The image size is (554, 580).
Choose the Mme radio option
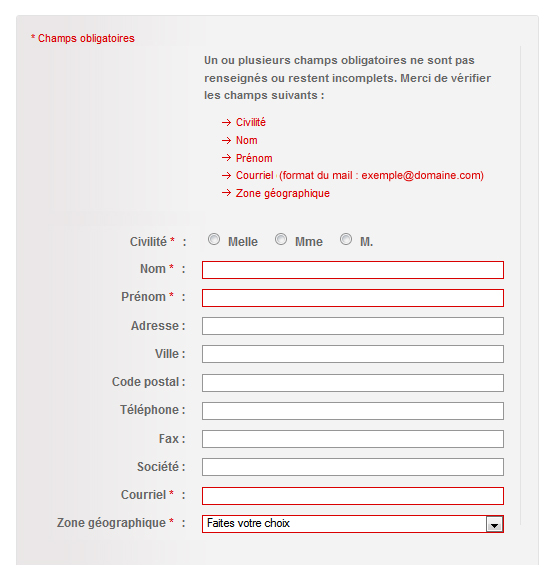coord(281,239)
